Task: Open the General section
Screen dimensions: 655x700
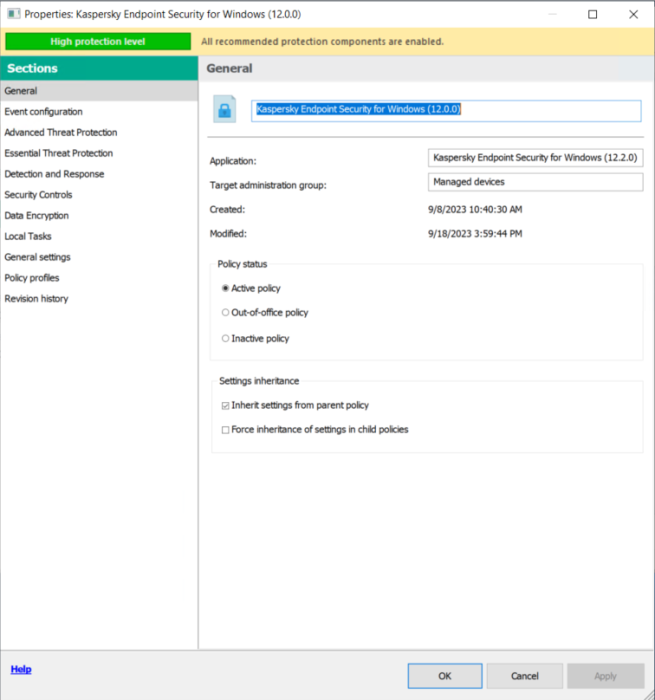Action: pyautogui.click(x=99, y=91)
